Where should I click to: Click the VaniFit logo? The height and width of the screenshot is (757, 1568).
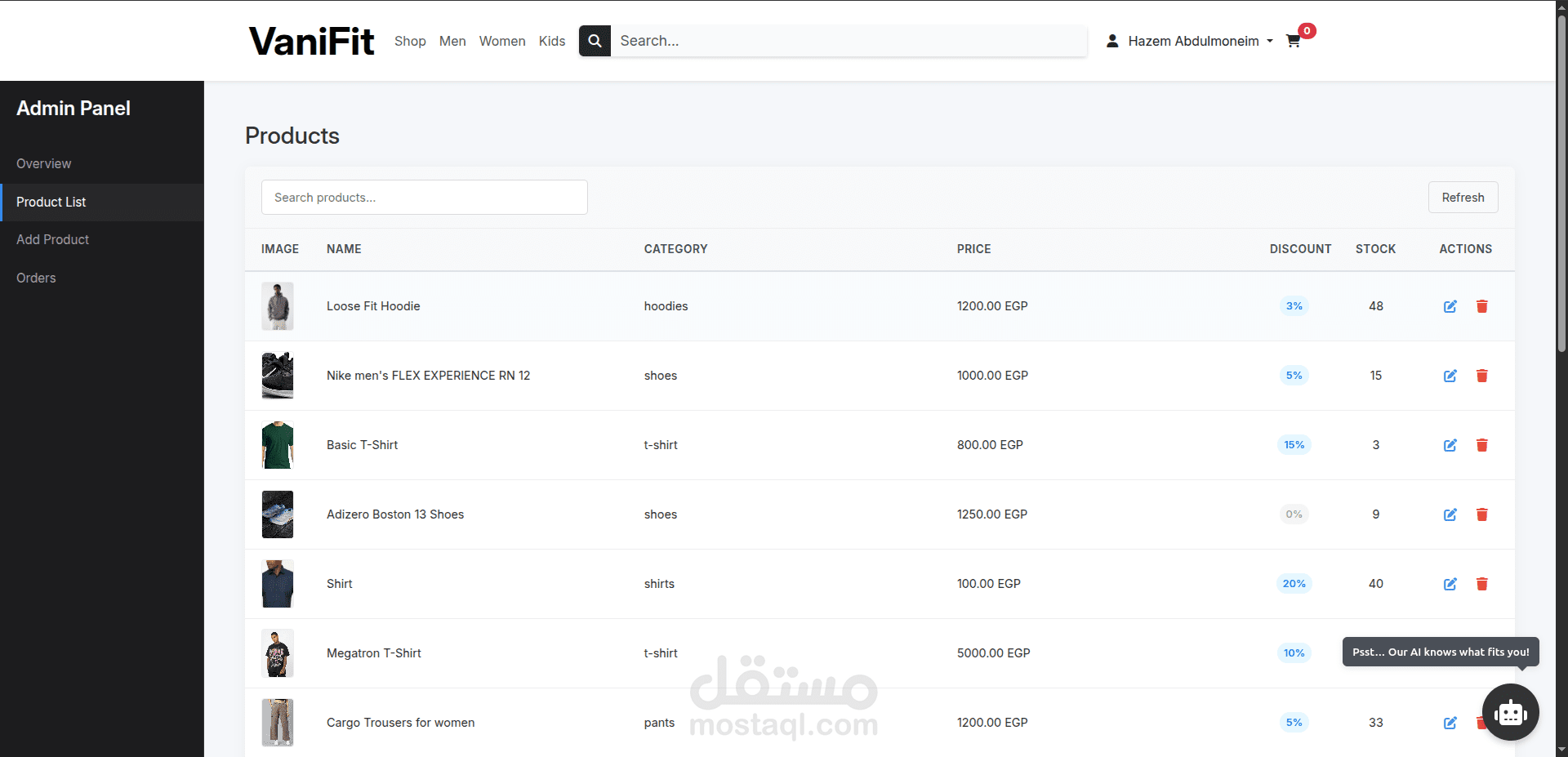tap(311, 41)
